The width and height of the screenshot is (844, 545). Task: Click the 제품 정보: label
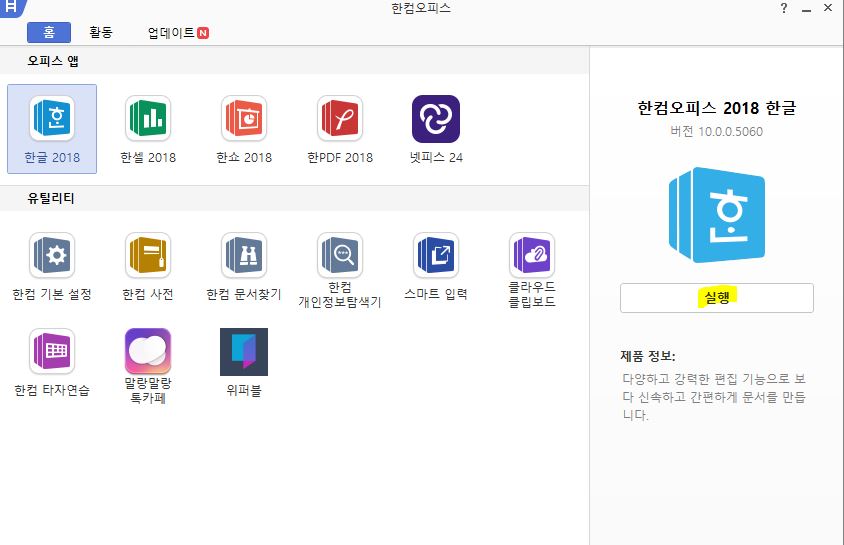tap(648, 356)
